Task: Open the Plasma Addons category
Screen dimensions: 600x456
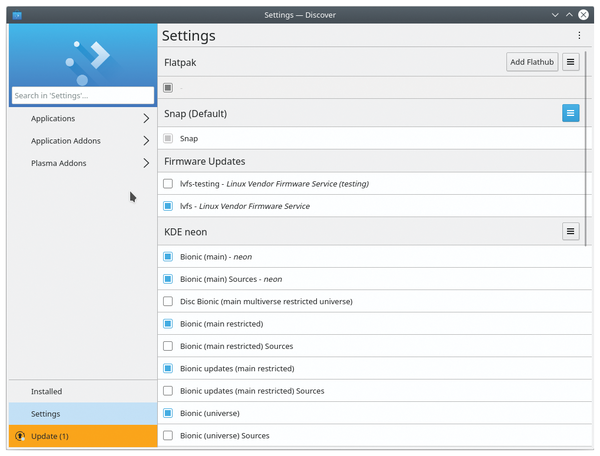Action: pyautogui.click(x=83, y=163)
